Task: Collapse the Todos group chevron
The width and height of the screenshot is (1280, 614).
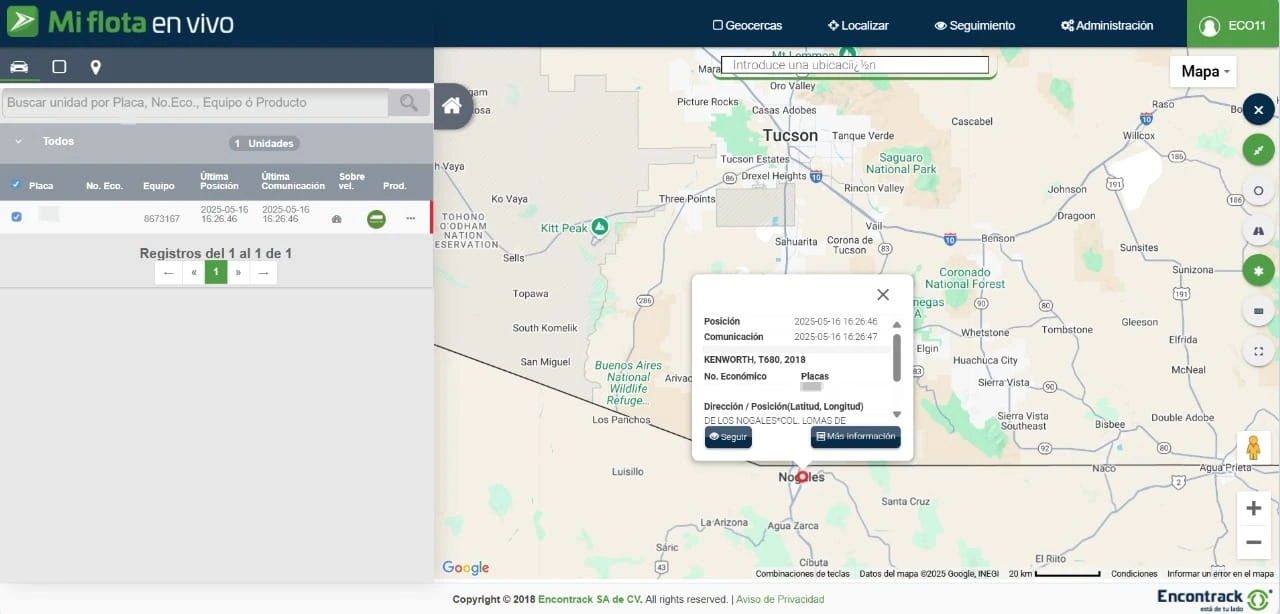Action: (x=18, y=142)
